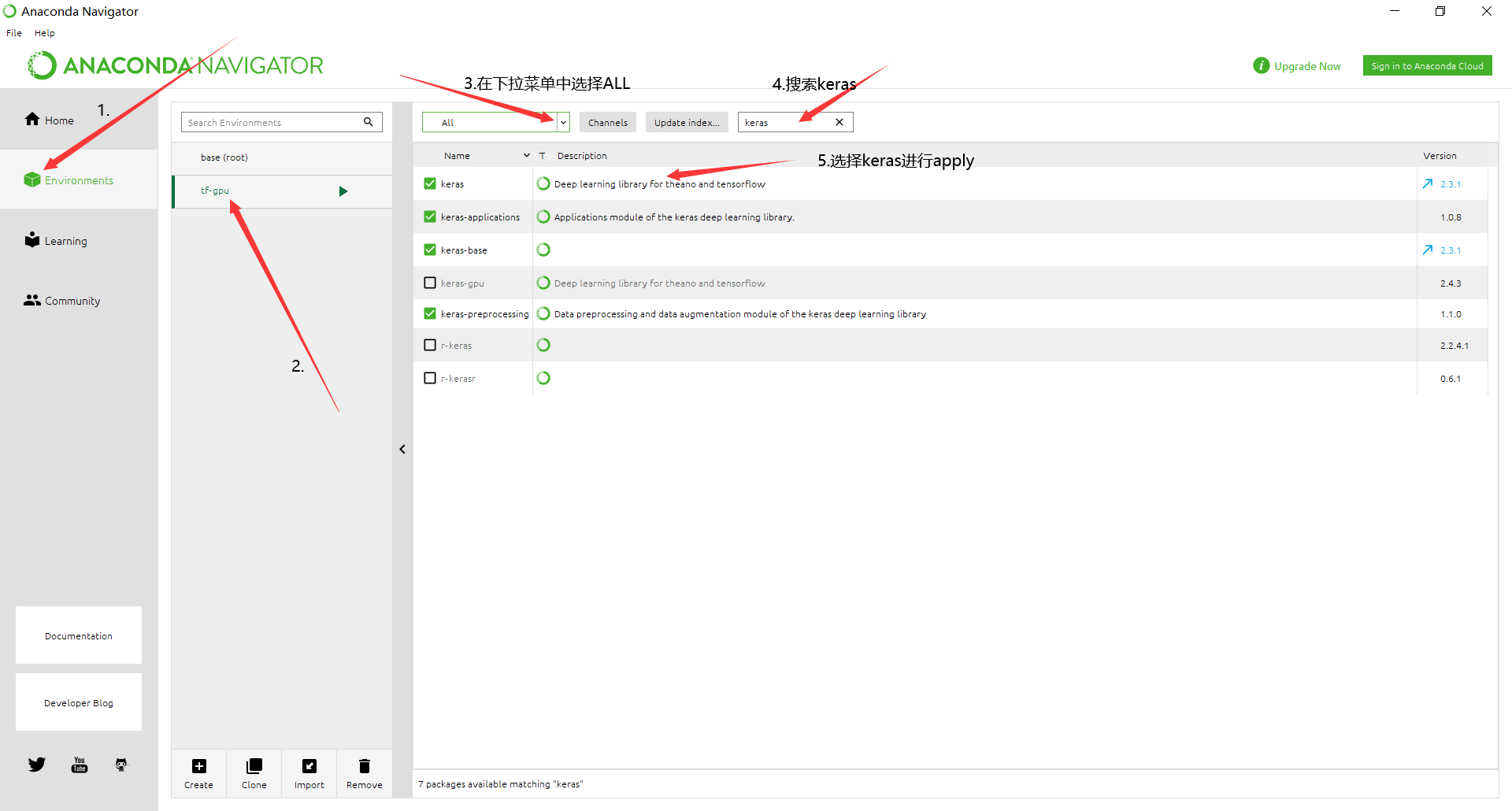
Task: Click version 2.2.4.1 of r-keras
Action: pos(1454,346)
